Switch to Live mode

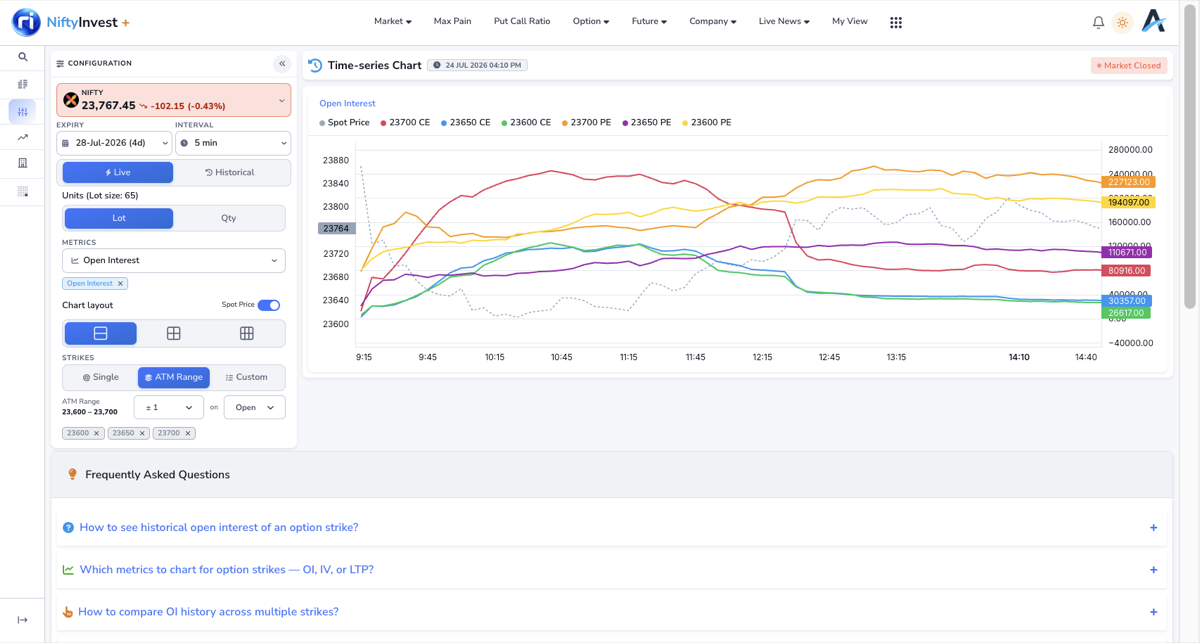point(118,172)
